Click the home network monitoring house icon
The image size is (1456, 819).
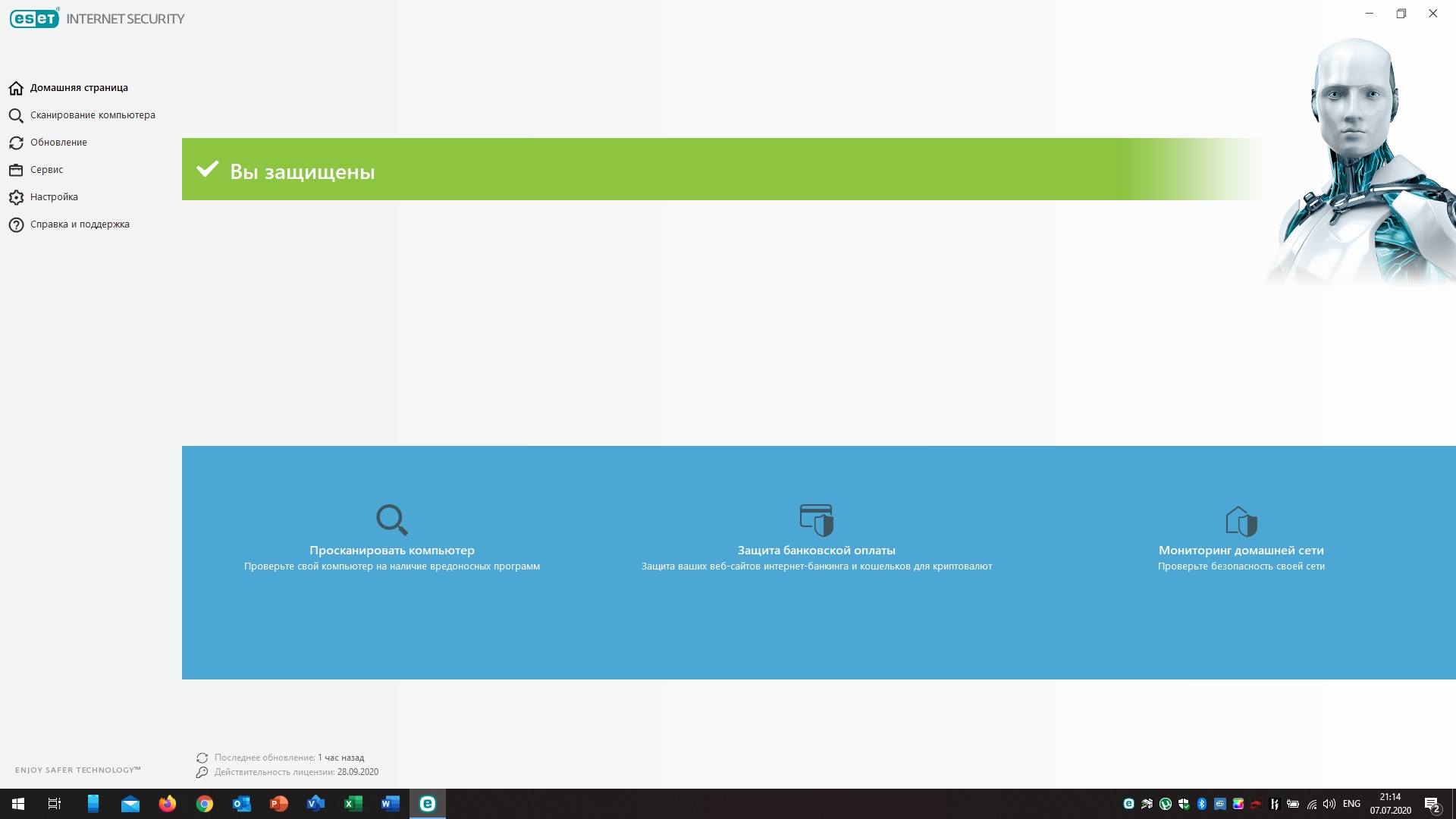tap(1241, 521)
